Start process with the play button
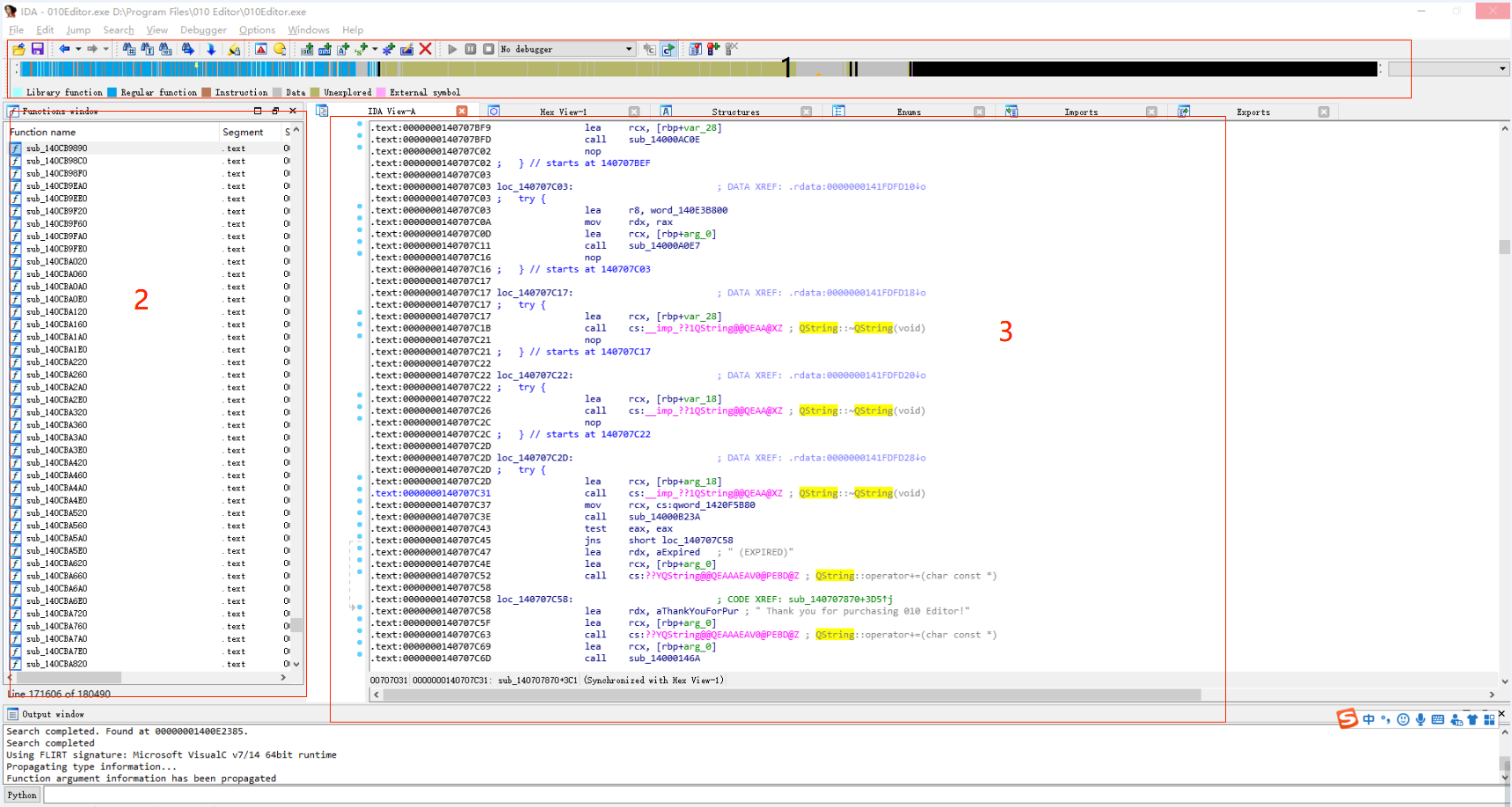The height and width of the screenshot is (807, 1512). point(452,49)
